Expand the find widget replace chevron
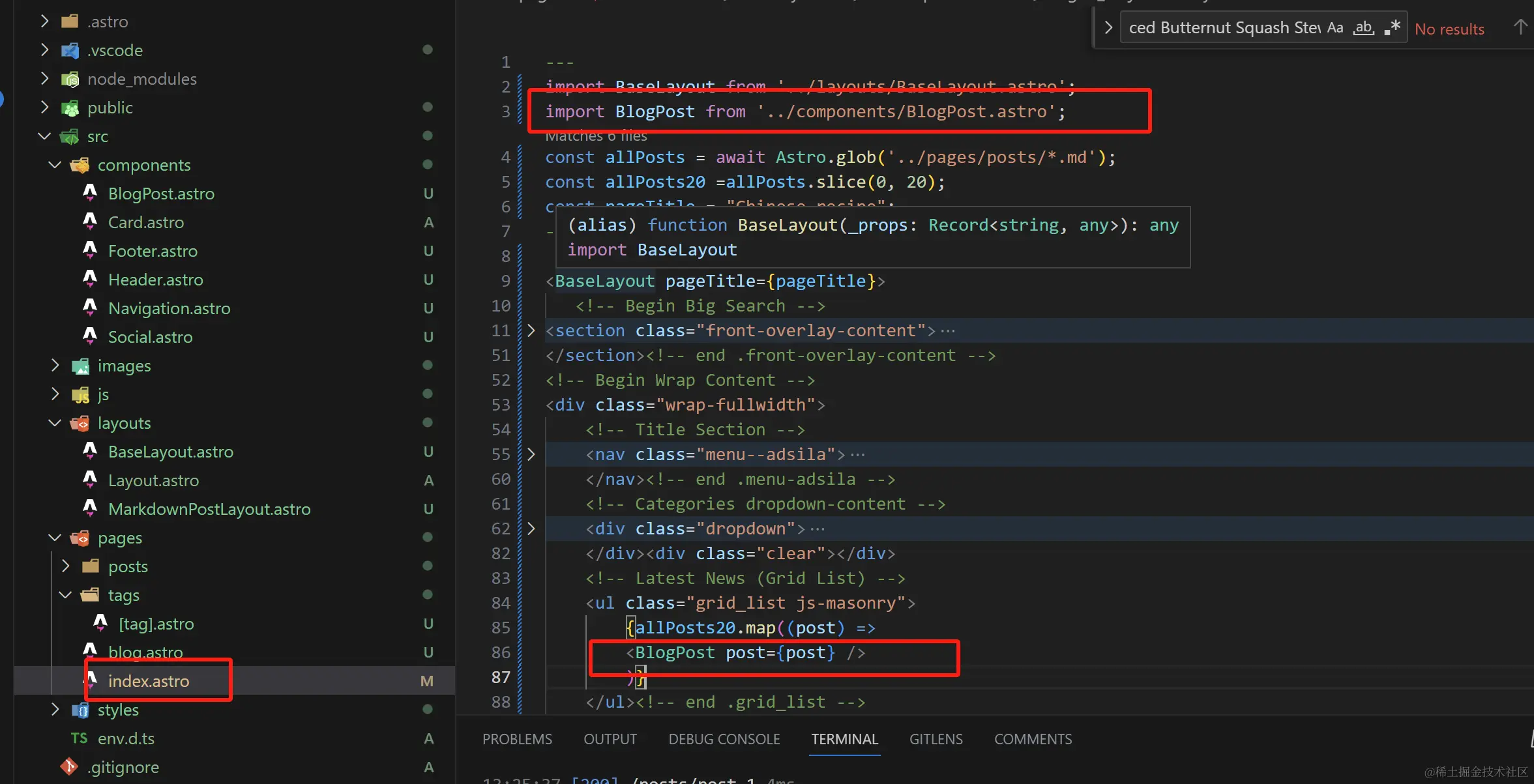Image resolution: width=1534 pixels, height=784 pixels. click(x=1108, y=28)
